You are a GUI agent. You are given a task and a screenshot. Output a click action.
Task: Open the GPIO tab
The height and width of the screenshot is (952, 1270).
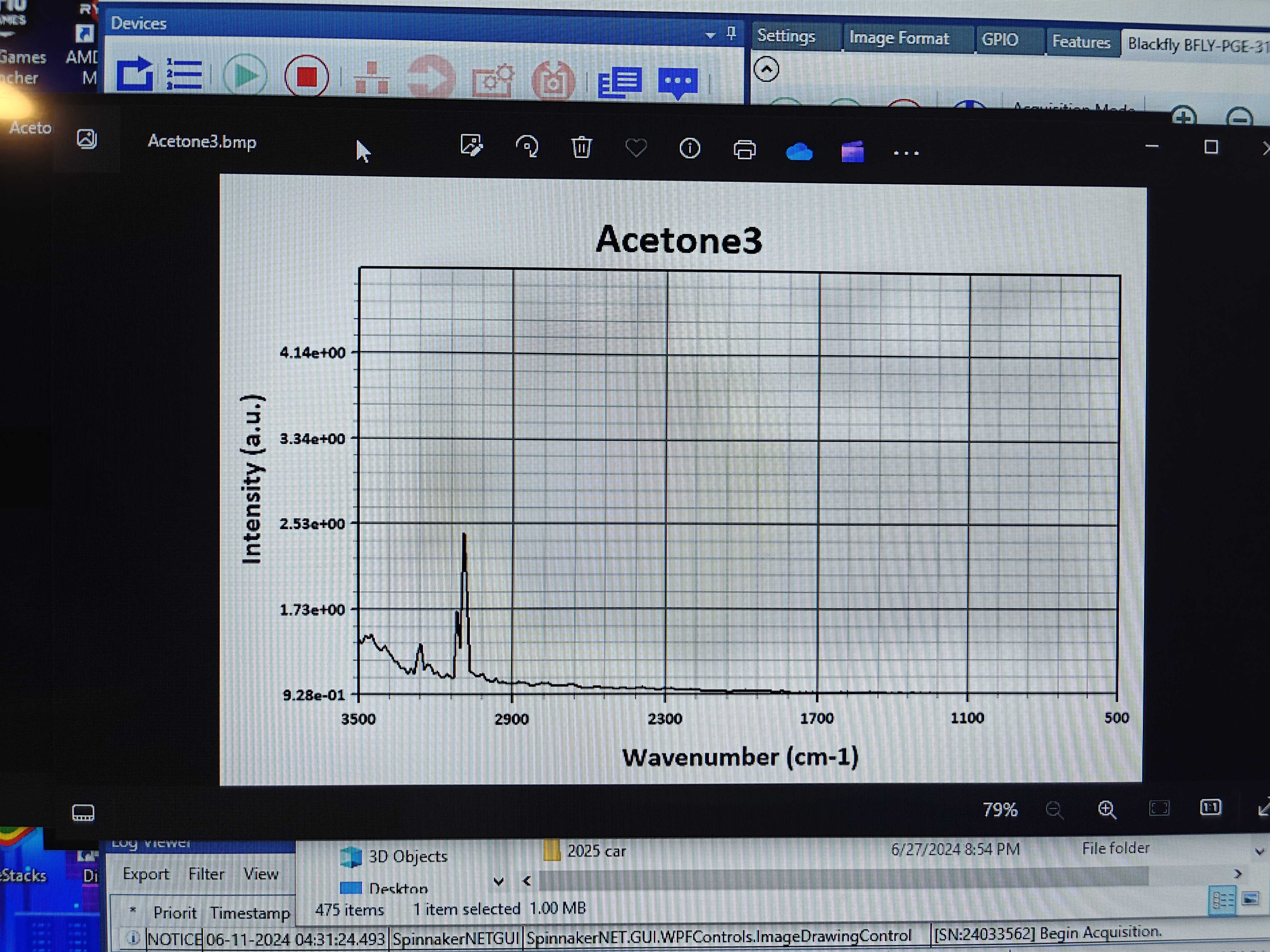point(1000,40)
